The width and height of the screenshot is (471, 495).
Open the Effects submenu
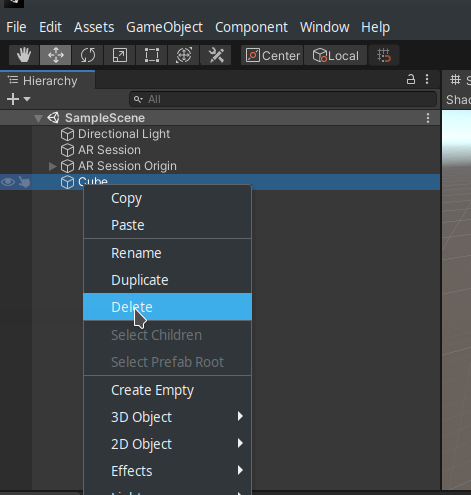point(167,471)
